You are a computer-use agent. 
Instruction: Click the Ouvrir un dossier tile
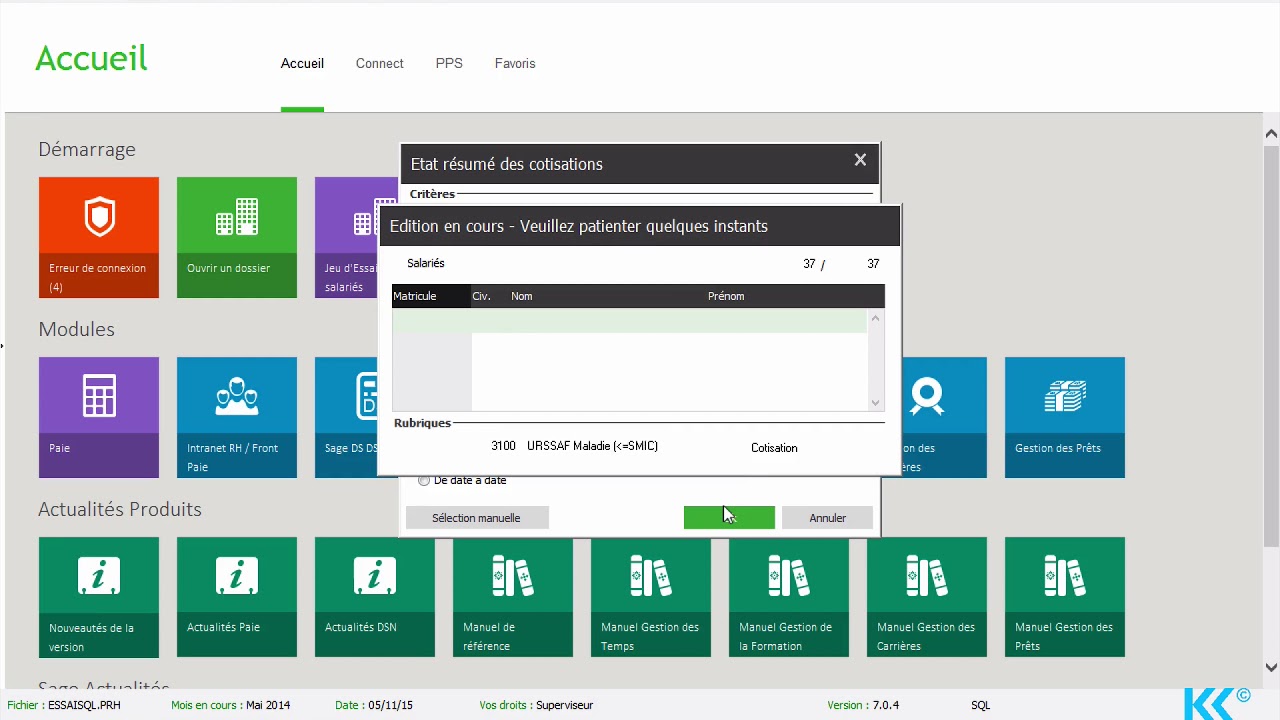point(236,237)
